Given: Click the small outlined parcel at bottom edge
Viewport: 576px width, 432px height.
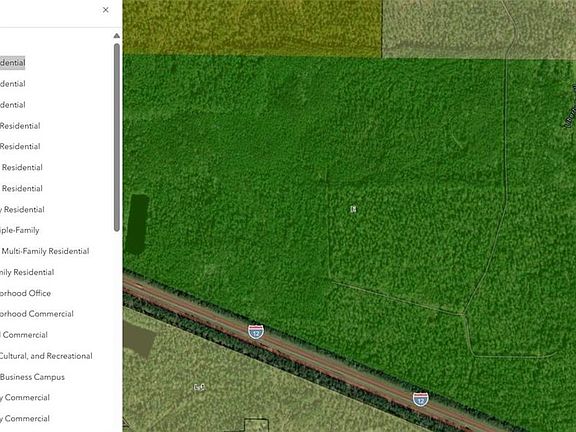Looking at the screenshot, I should point(256,425).
